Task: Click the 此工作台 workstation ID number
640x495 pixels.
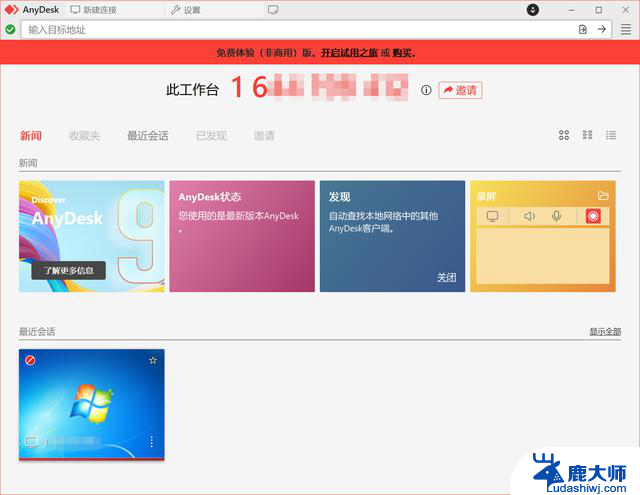Action: click(x=319, y=87)
